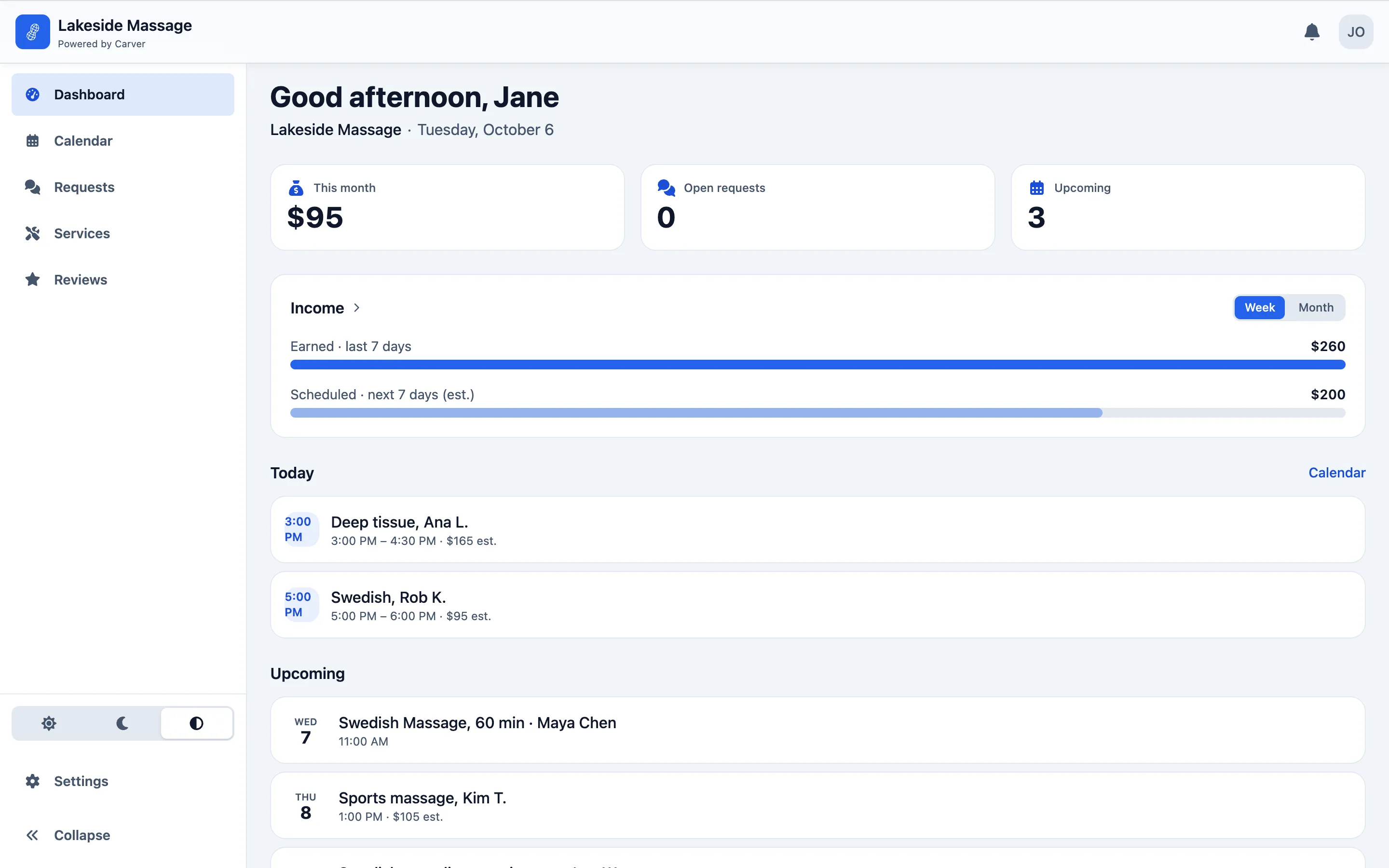The image size is (1389, 868).
Task: Click the Income heading
Action: tap(317, 308)
